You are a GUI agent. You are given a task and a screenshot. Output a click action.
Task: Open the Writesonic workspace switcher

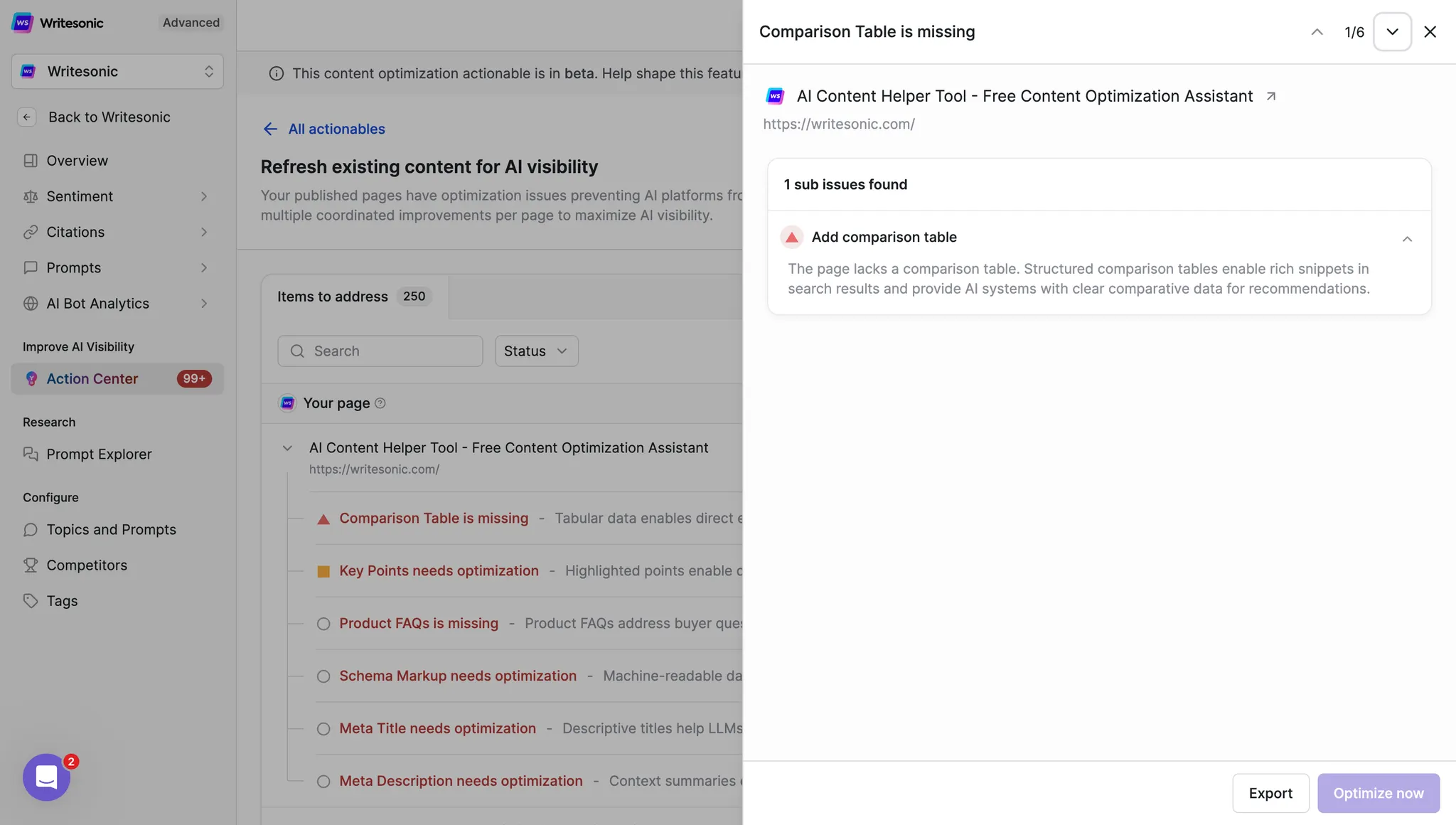coord(117,71)
